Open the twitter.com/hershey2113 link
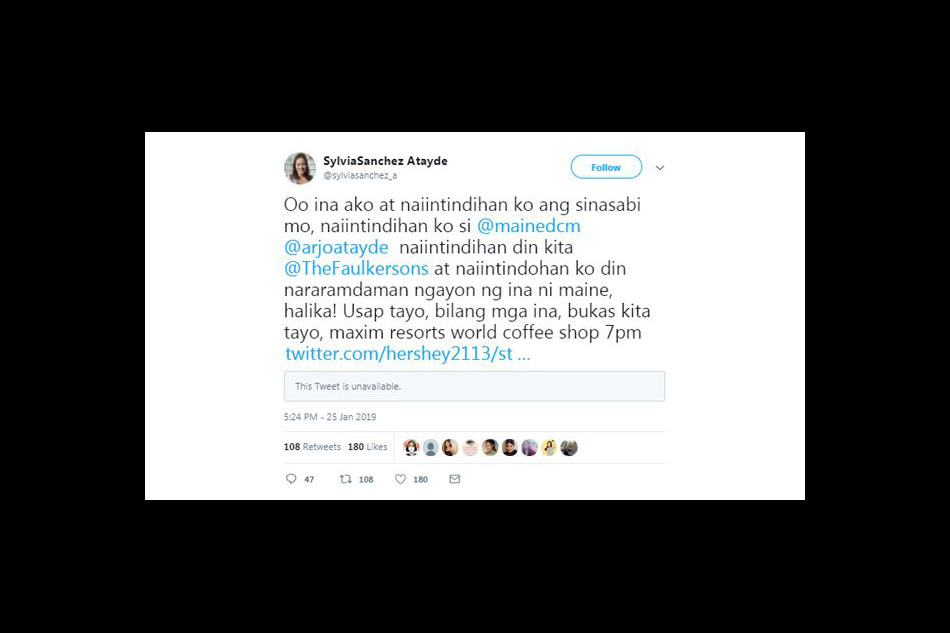The width and height of the screenshot is (950, 633). 408,354
